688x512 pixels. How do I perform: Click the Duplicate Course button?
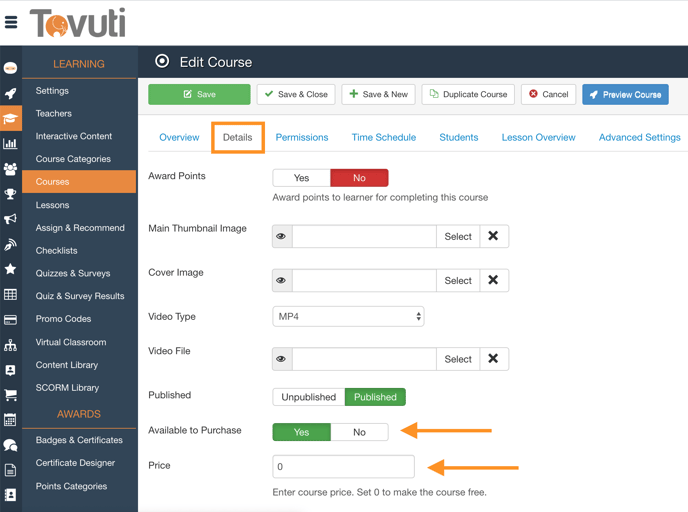point(468,94)
